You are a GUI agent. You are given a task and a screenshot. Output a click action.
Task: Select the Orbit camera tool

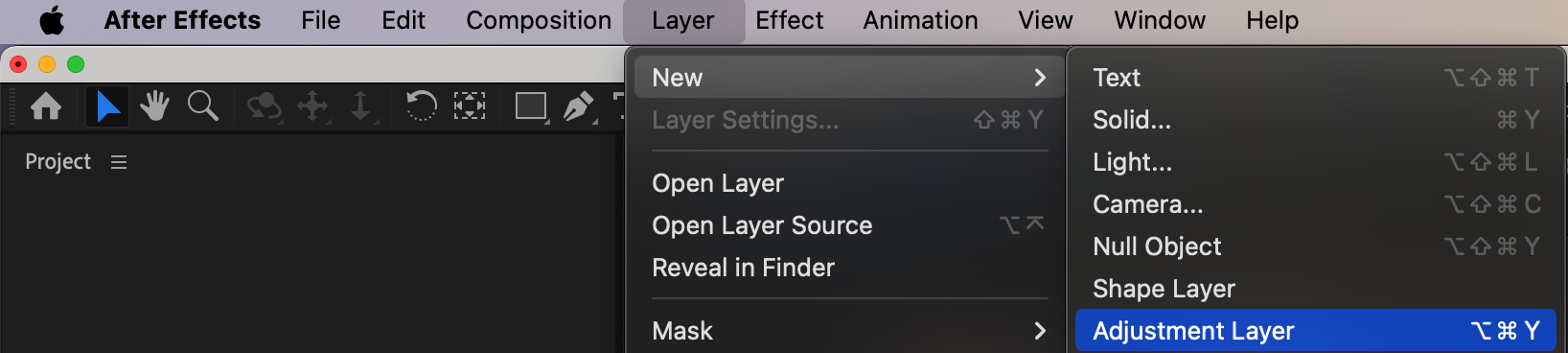tap(264, 106)
